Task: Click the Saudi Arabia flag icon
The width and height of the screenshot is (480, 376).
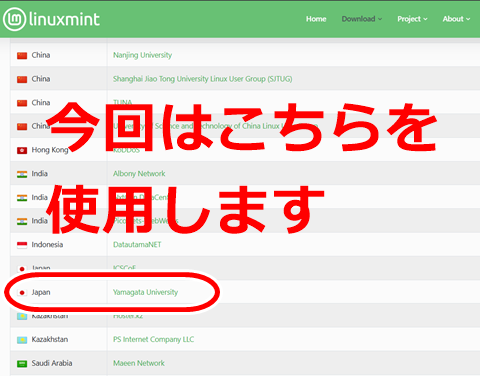Action: pos(22,363)
